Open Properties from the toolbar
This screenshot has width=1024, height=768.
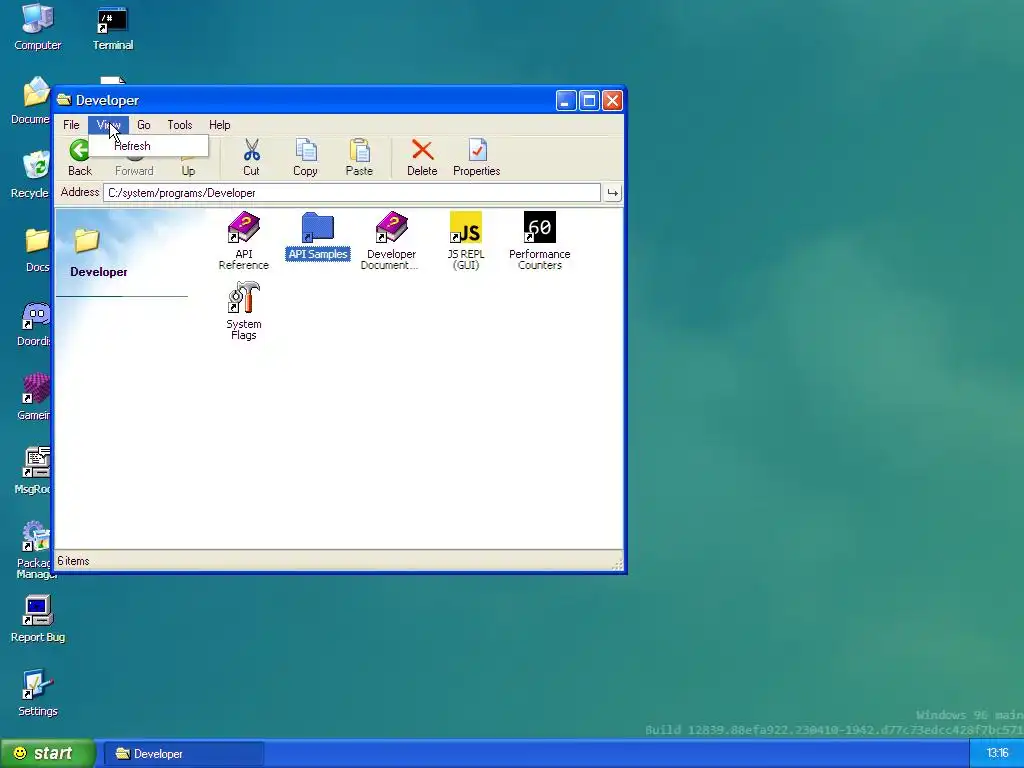coord(477,158)
